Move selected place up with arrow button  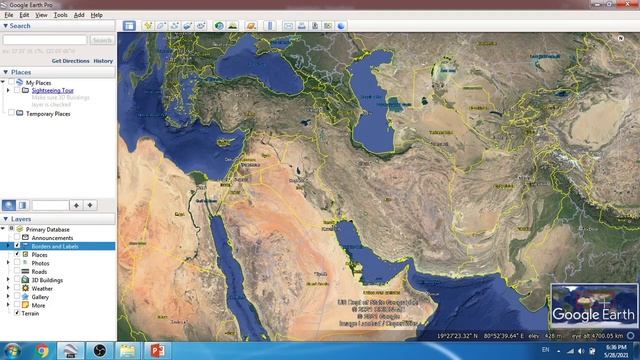(76, 205)
